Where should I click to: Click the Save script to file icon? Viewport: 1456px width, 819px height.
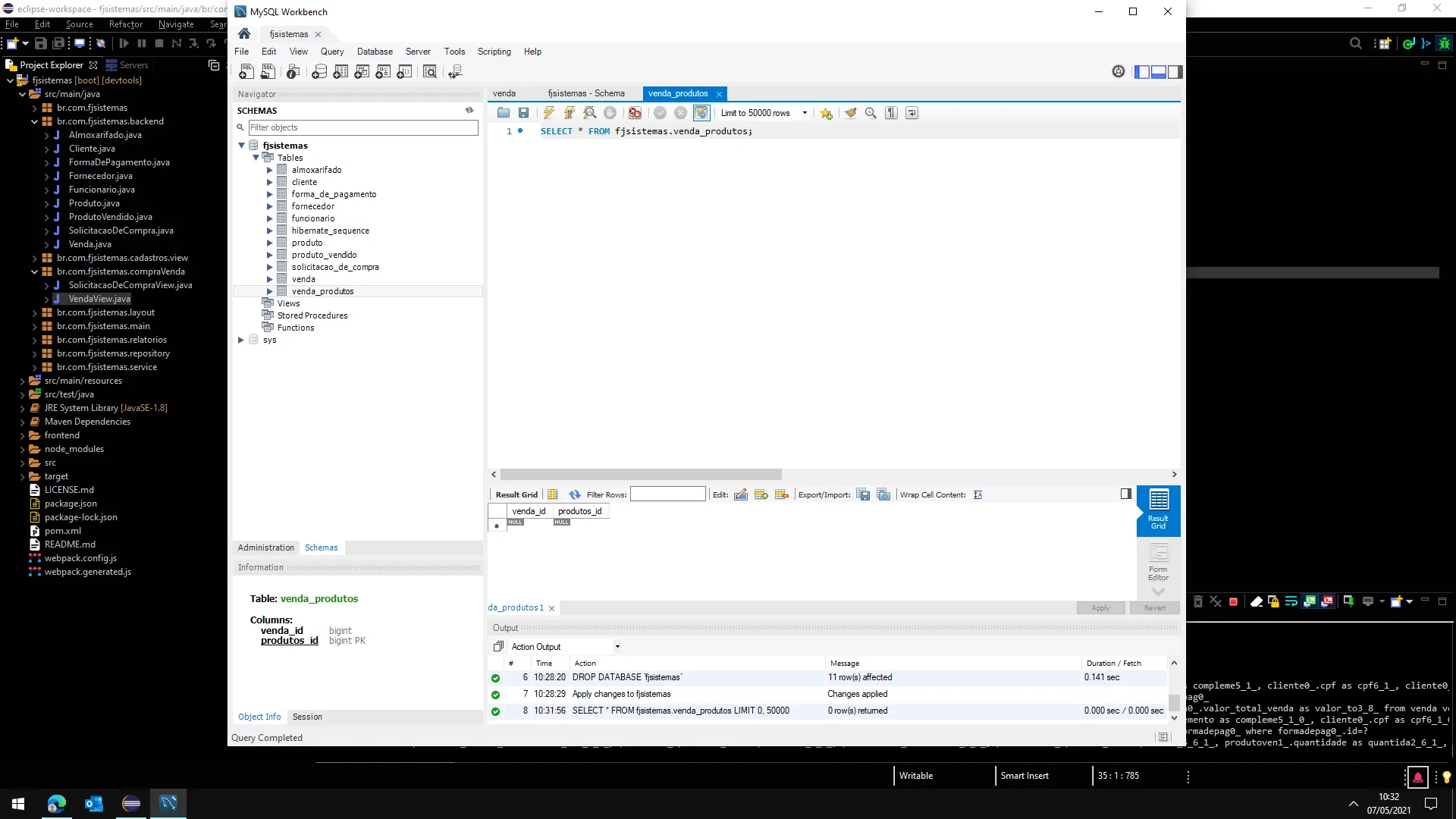[523, 113]
